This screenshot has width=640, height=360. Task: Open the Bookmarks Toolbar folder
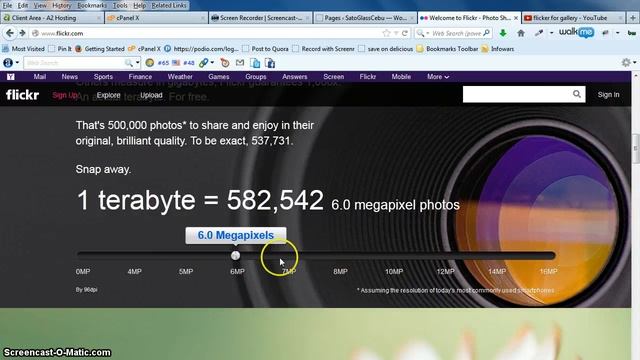pos(447,49)
